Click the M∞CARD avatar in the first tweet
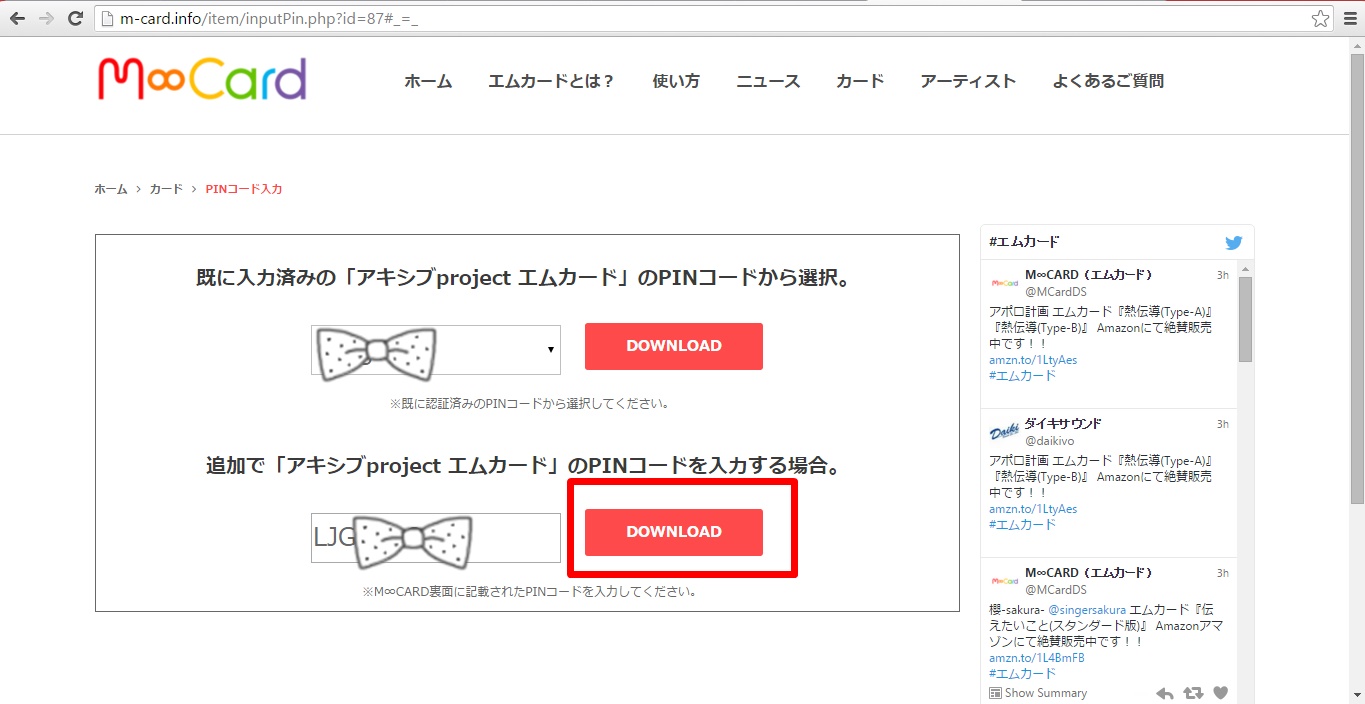 1004,283
